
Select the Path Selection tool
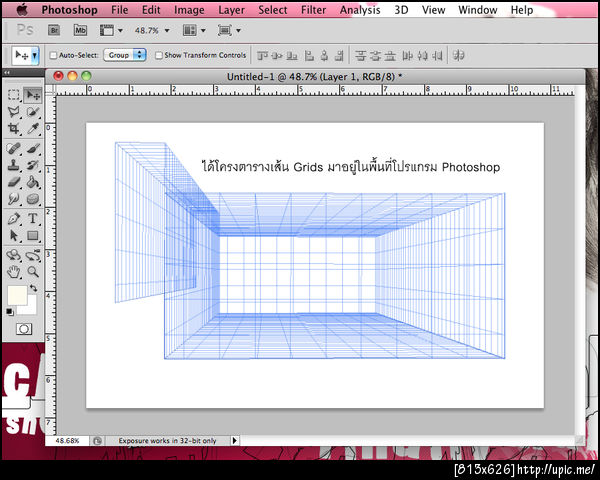click(x=14, y=235)
